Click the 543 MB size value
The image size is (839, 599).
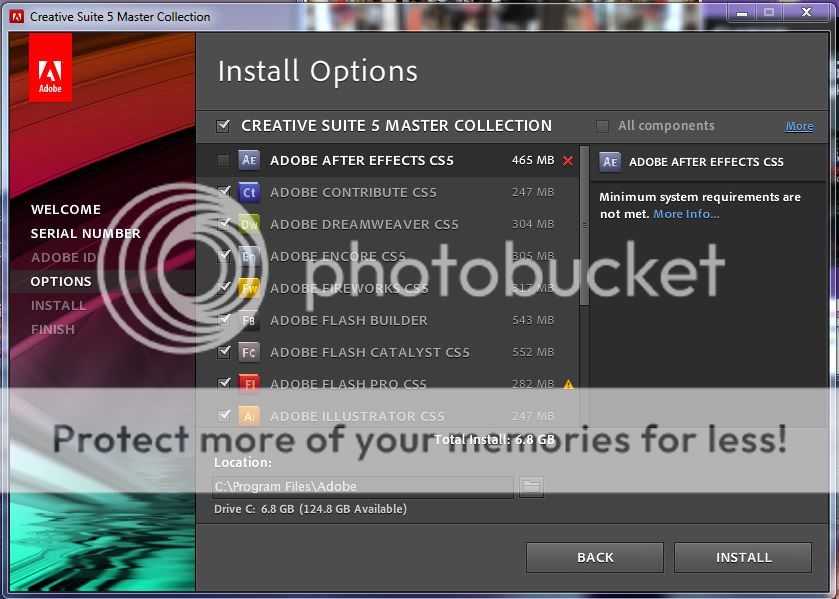[x=533, y=320]
